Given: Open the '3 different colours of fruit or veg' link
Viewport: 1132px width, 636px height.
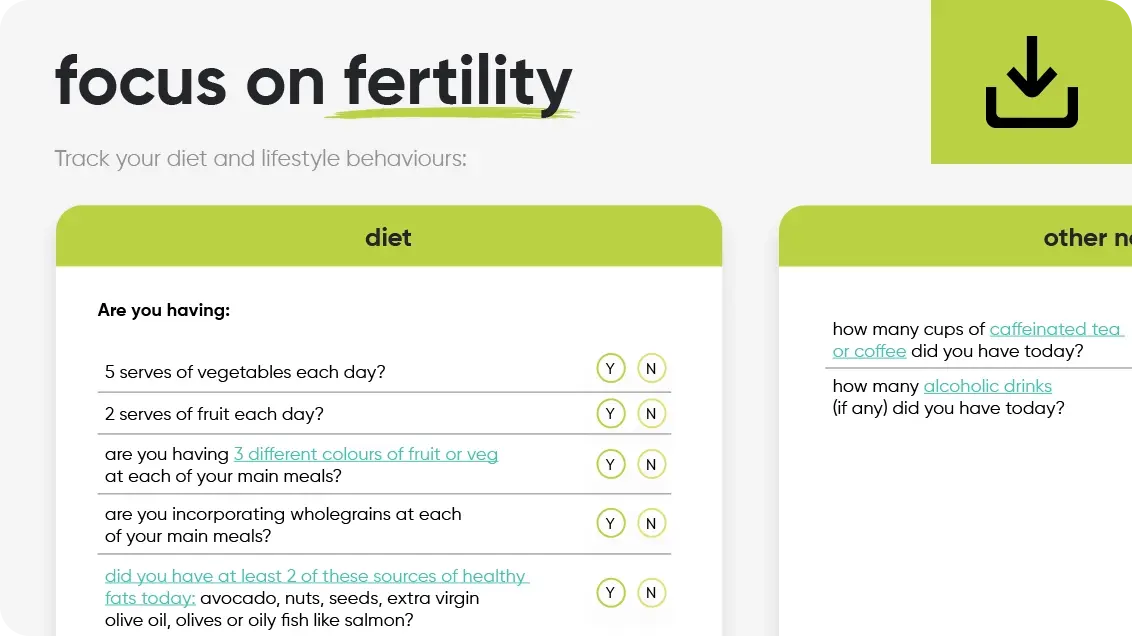Looking at the screenshot, I should pyautogui.click(x=365, y=454).
